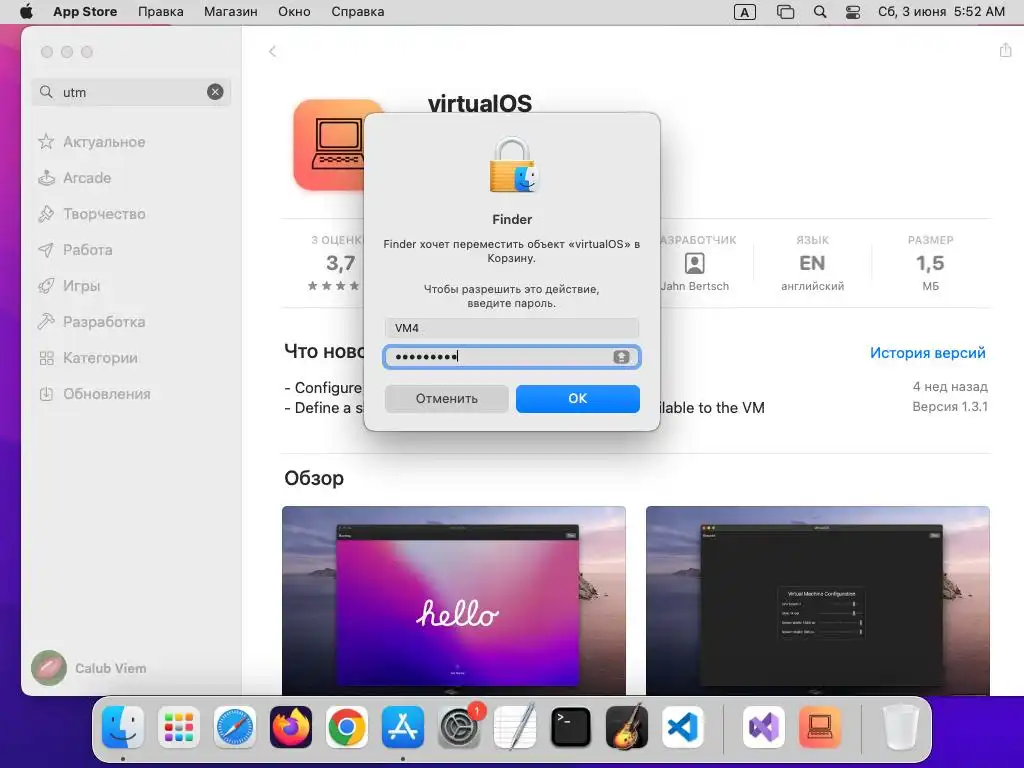Open the Правка menu
Image resolution: width=1024 pixels, height=768 pixels.
(x=161, y=12)
